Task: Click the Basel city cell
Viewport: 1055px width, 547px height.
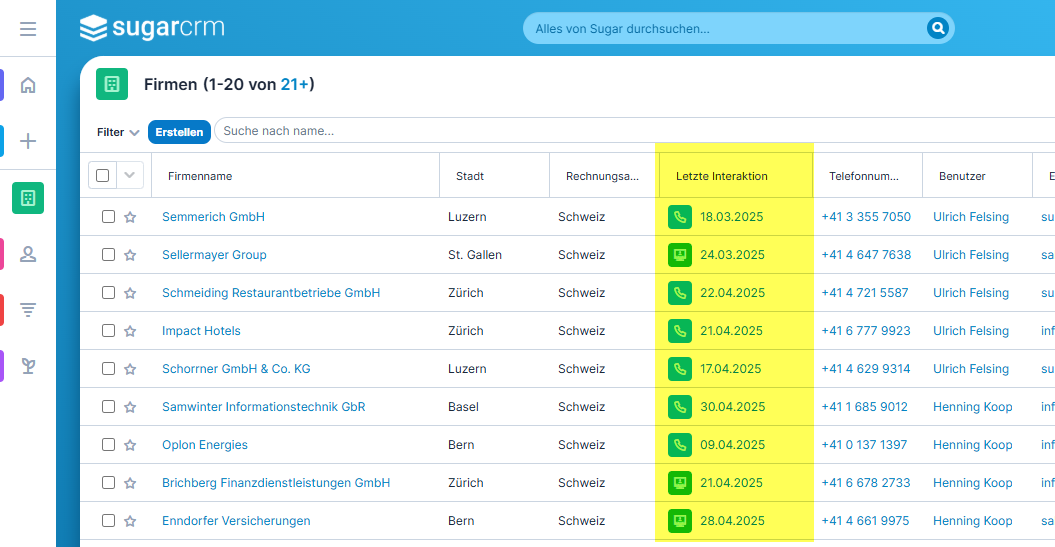Action: [464, 406]
